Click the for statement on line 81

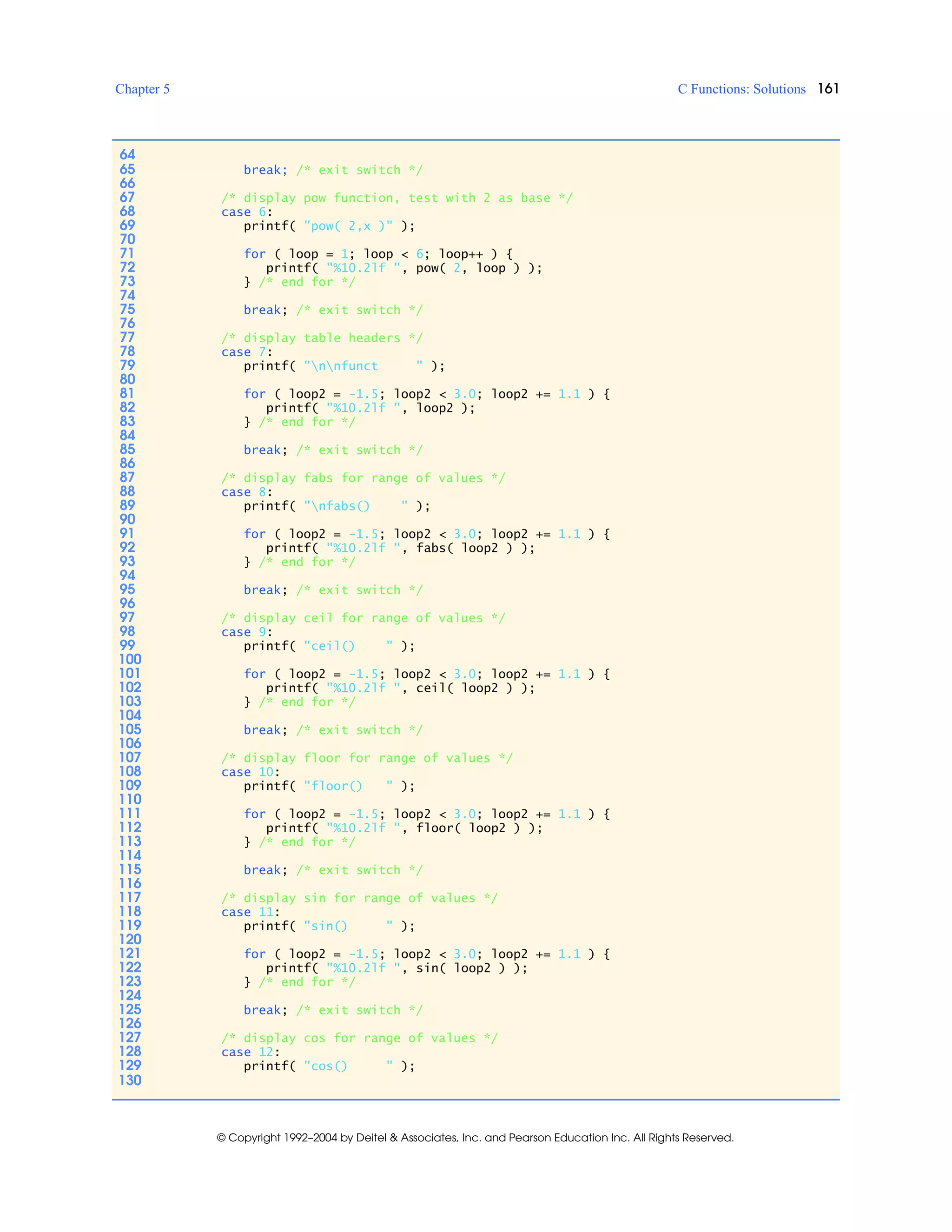click(x=427, y=394)
